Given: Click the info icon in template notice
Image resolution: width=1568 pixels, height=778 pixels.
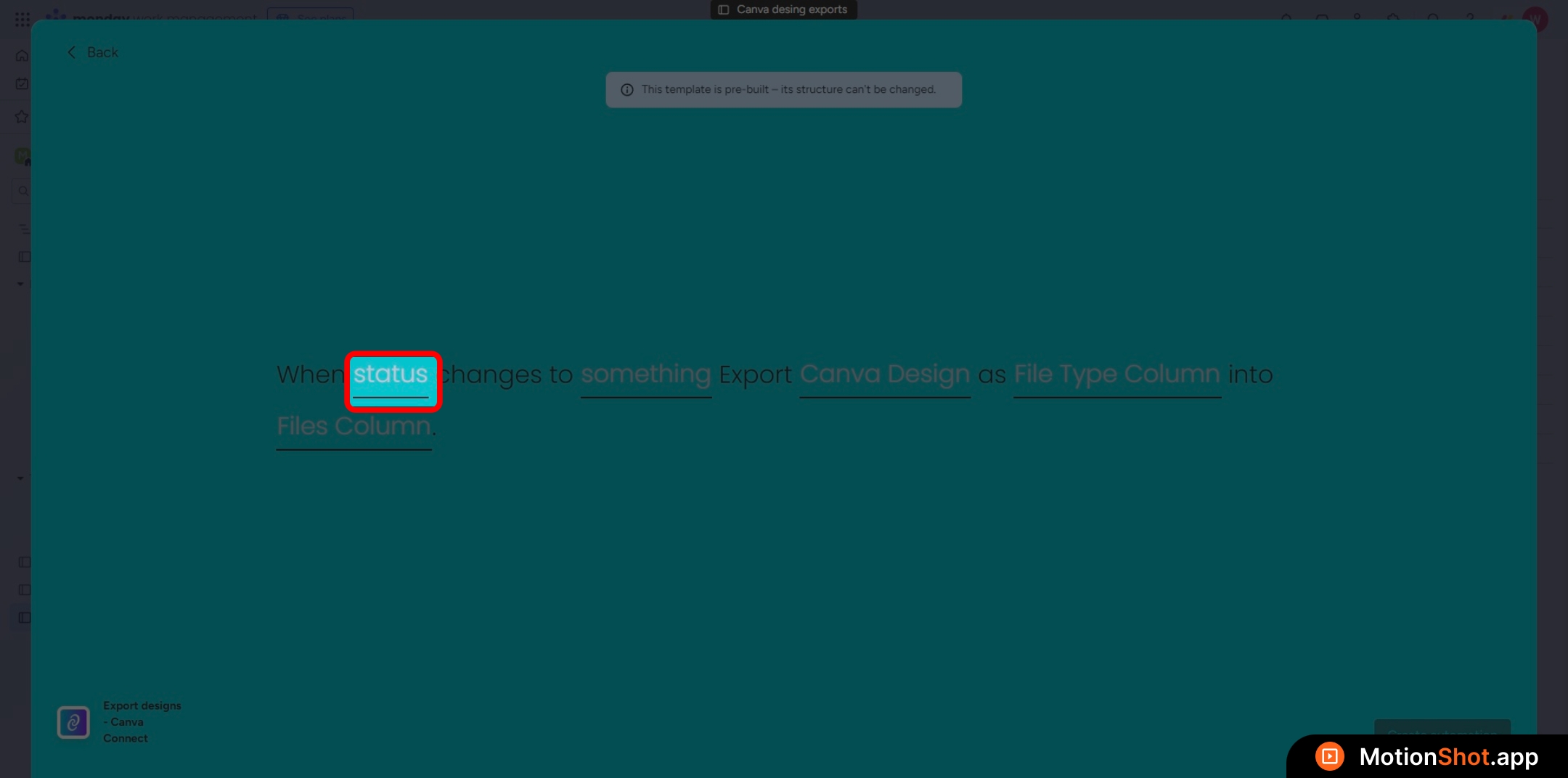Looking at the screenshot, I should tap(627, 90).
